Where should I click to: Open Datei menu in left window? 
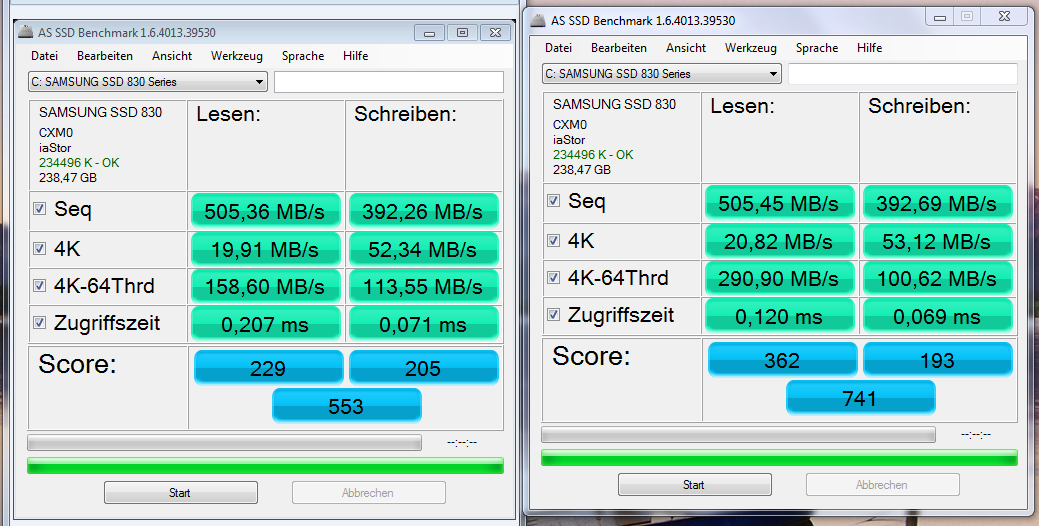(x=44, y=56)
